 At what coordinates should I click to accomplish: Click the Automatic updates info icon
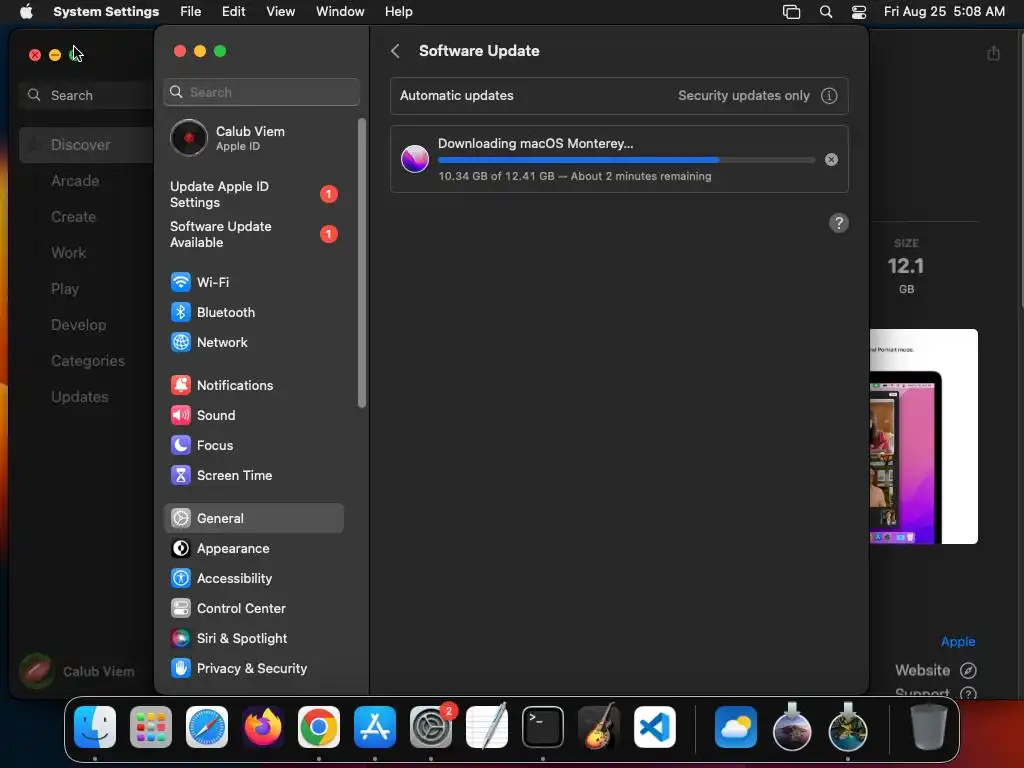pyautogui.click(x=829, y=96)
